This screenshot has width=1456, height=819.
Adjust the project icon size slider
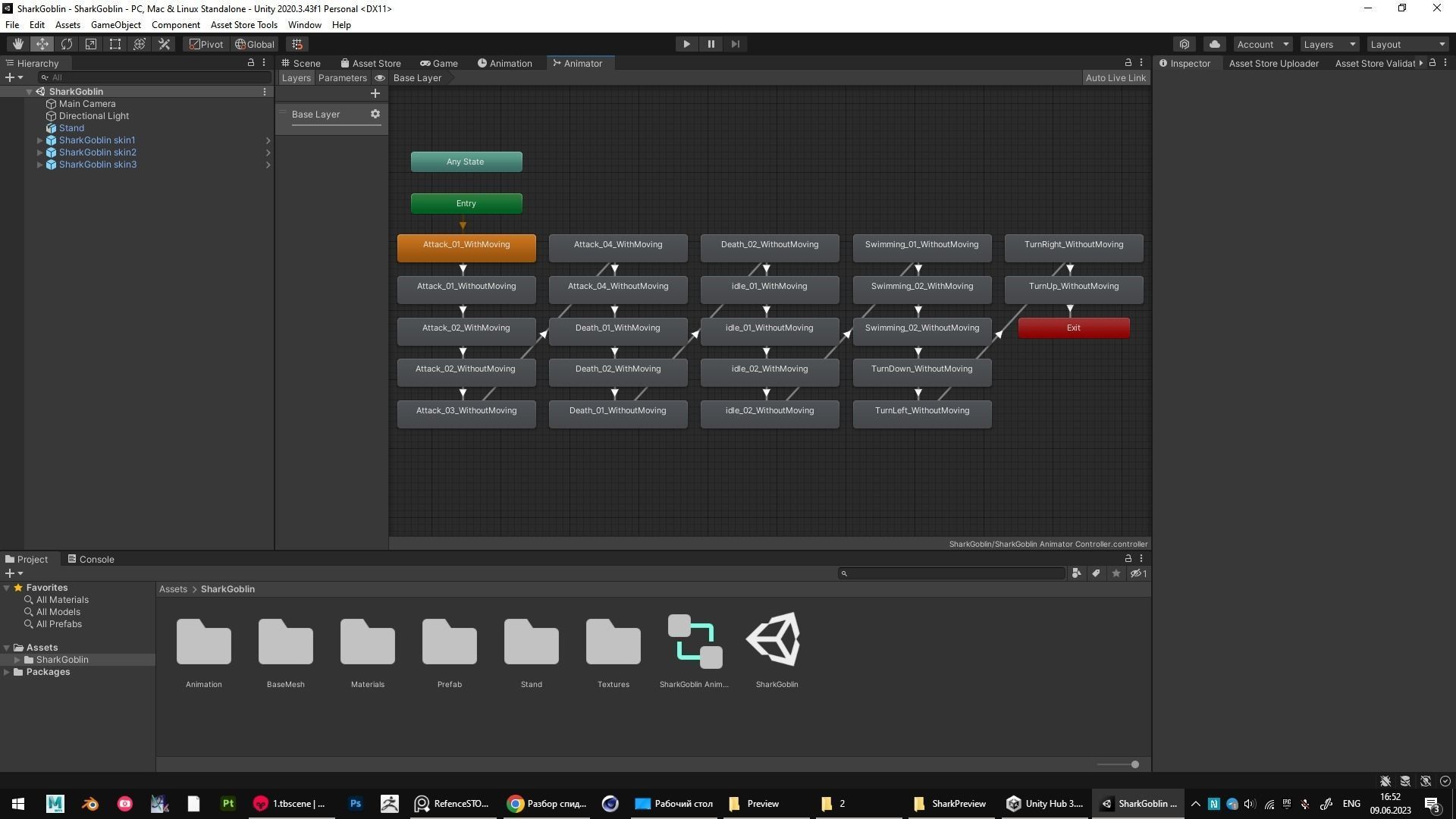click(x=1134, y=764)
